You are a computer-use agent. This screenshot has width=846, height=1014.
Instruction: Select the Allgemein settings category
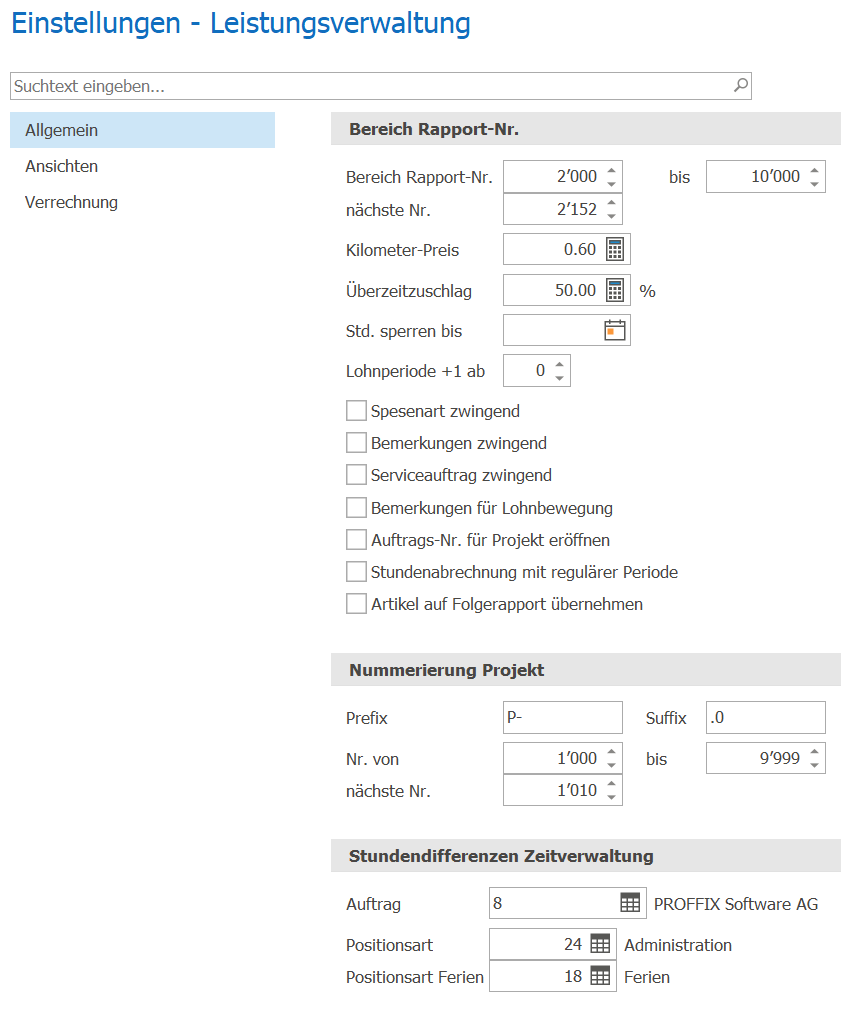pyautogui.click(x=142, y=130)
